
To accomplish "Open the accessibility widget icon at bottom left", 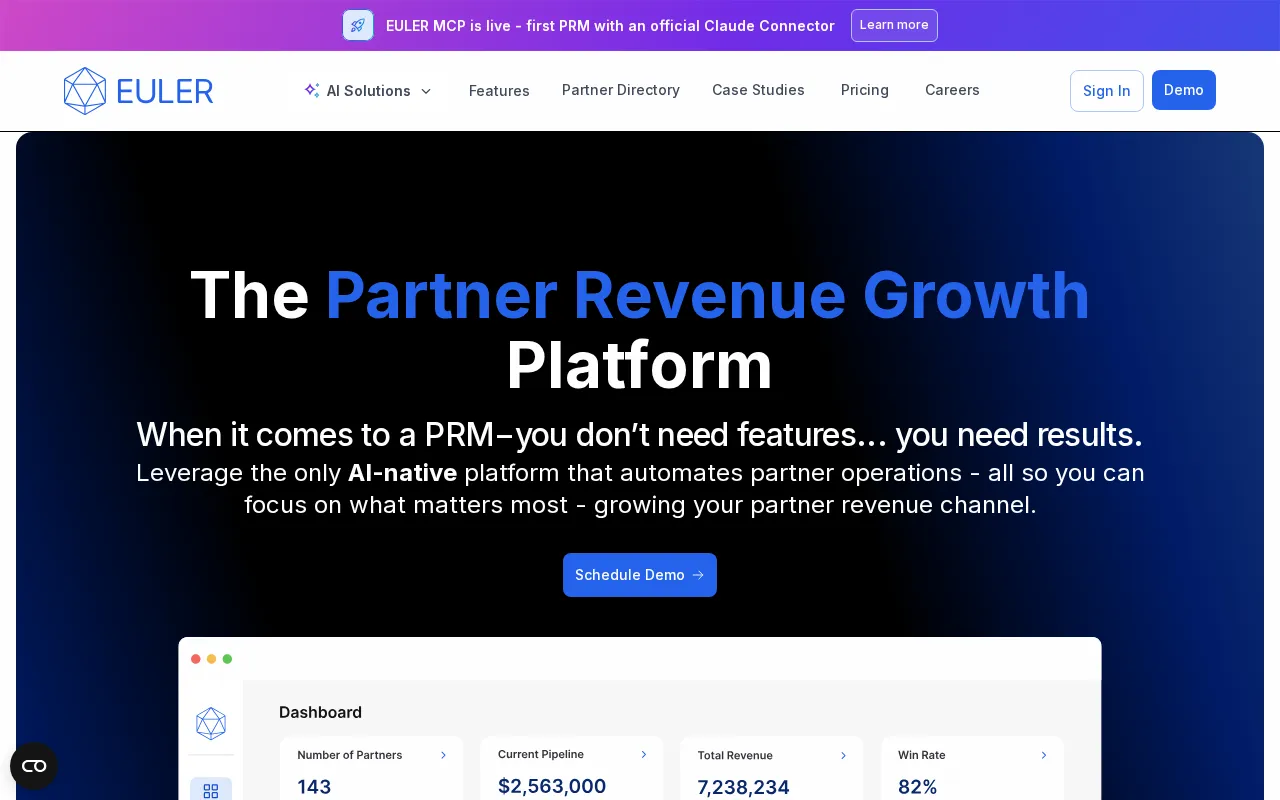I will pyautogui.click(x=34, y=766).
